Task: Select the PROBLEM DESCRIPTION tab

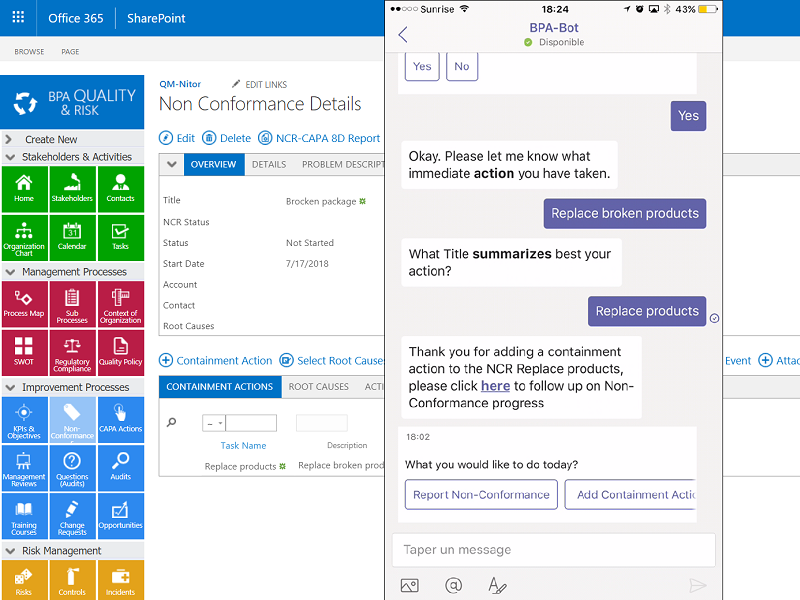Action: tap(343, 164)
